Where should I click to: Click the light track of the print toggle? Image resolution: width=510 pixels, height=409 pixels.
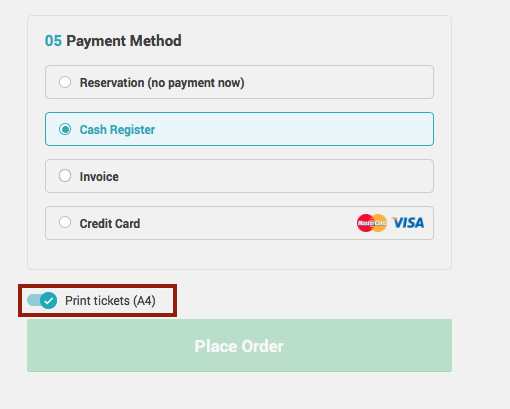(x=33, y=300)
